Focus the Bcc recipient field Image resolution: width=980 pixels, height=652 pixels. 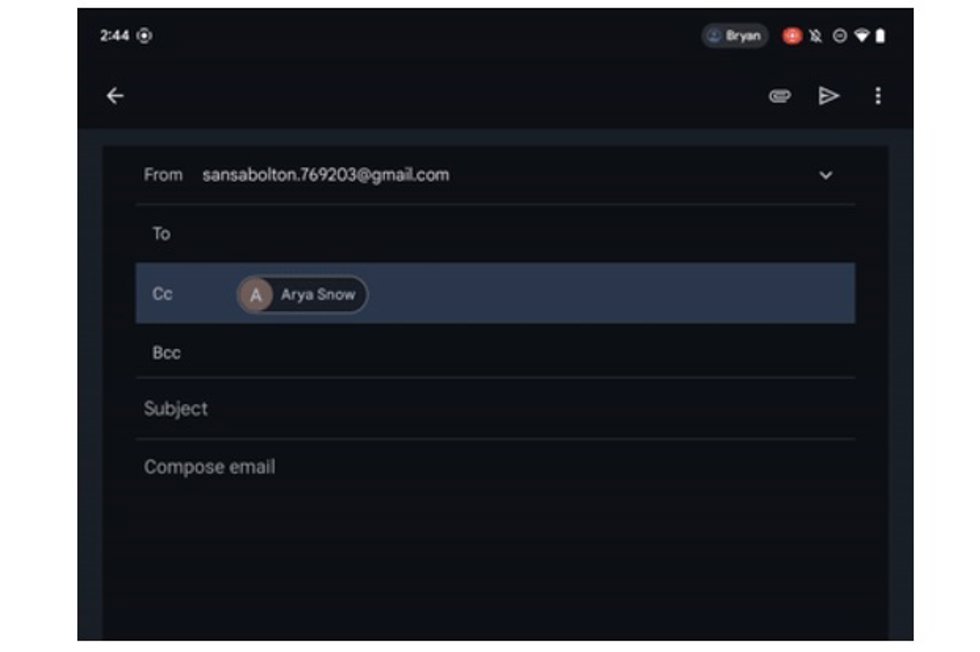point(495,353)
